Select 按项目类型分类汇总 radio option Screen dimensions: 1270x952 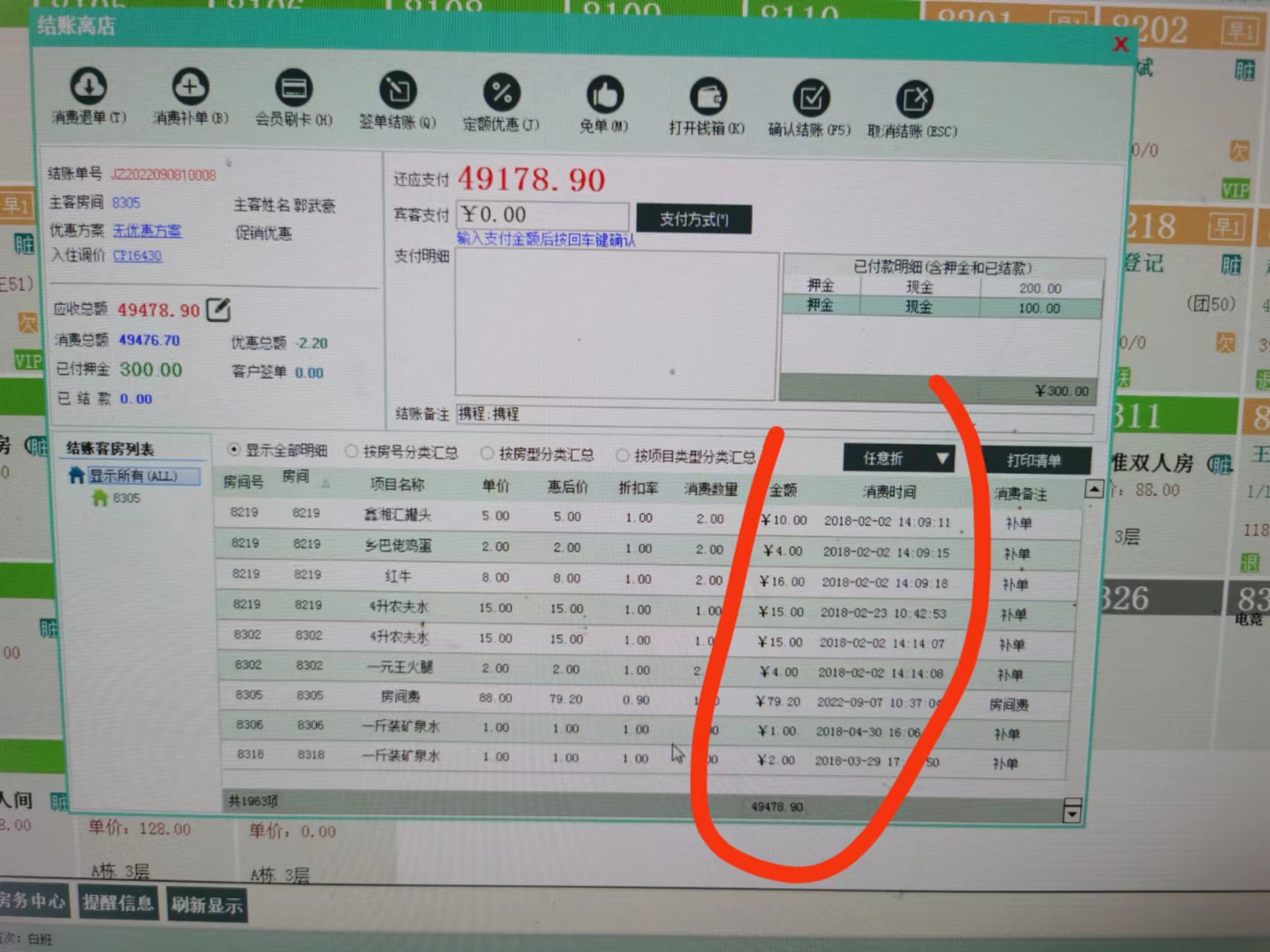tap(622, 455)
